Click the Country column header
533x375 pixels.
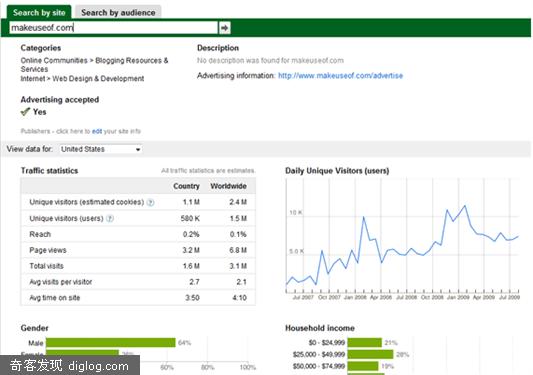point(186,186)
